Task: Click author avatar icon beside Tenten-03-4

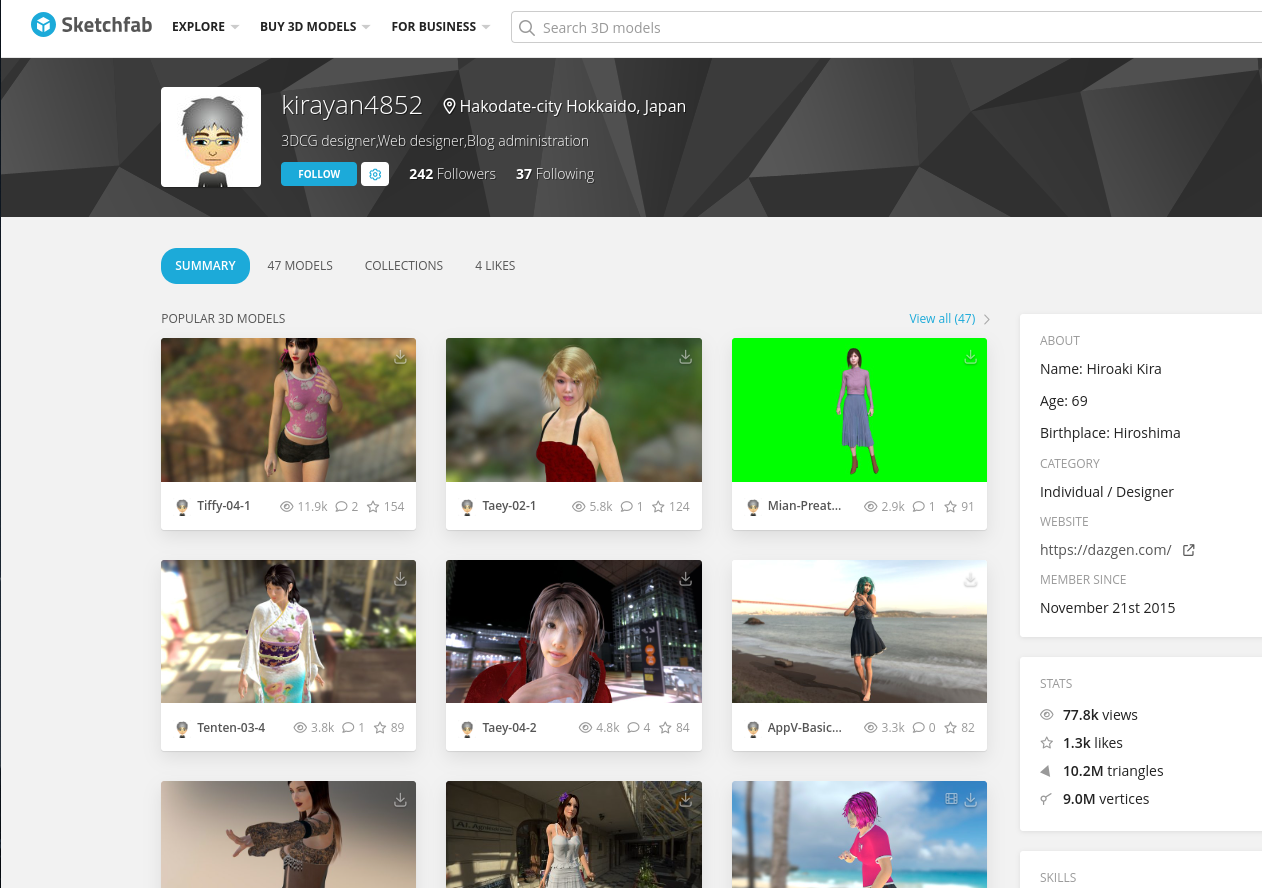Action: pos(182,729)
